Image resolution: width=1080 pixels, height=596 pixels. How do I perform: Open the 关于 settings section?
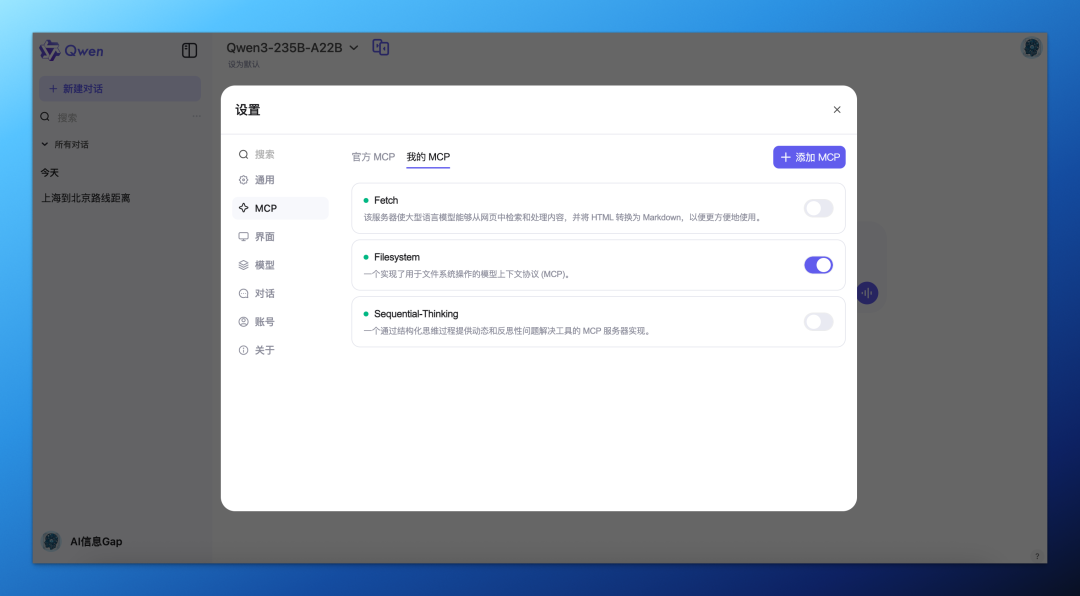(280, 350)
